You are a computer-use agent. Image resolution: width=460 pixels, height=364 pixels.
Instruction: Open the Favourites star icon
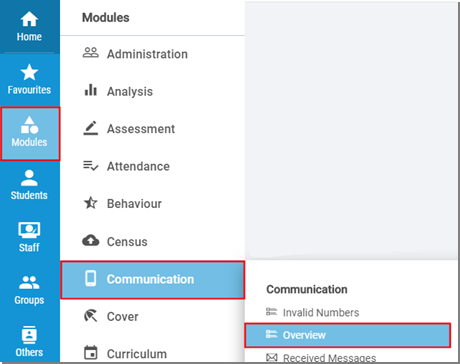coord(29,72)
